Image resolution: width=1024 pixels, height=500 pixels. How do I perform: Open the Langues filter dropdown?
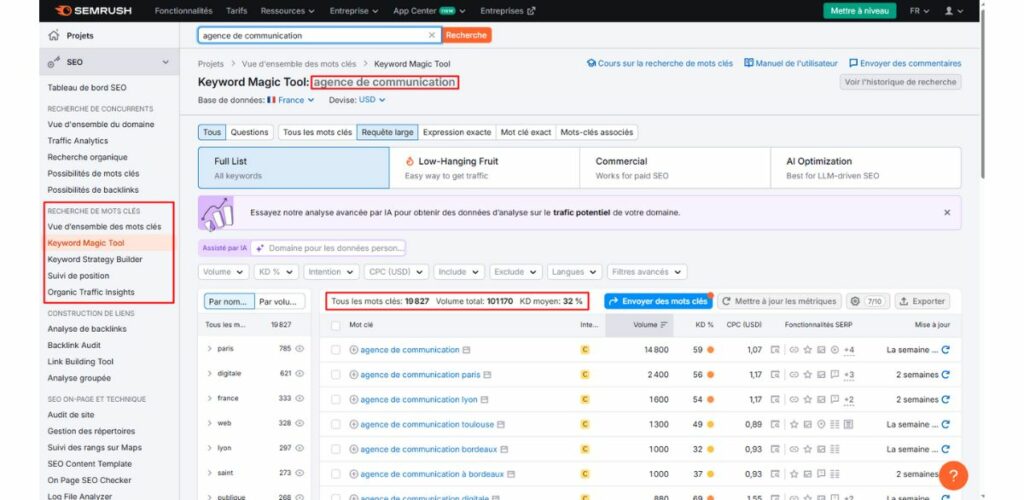click(574, 272)
